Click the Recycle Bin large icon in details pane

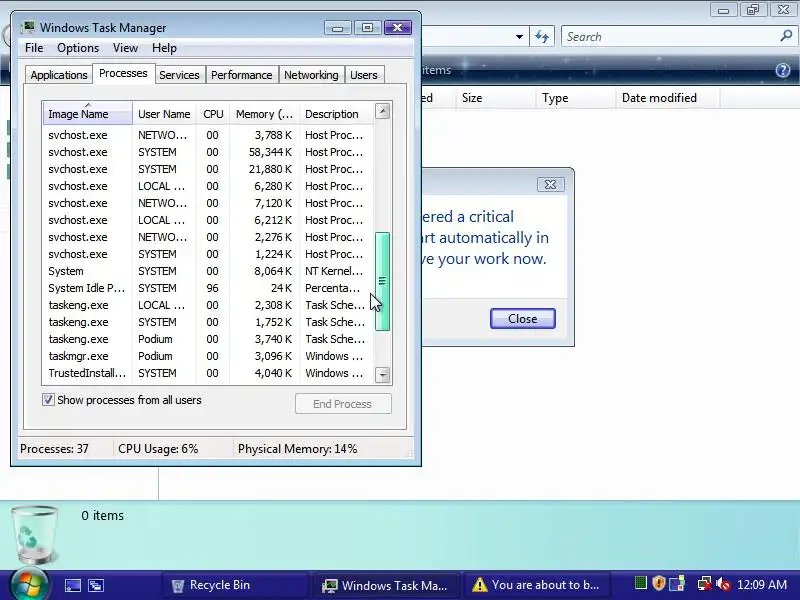35,534
